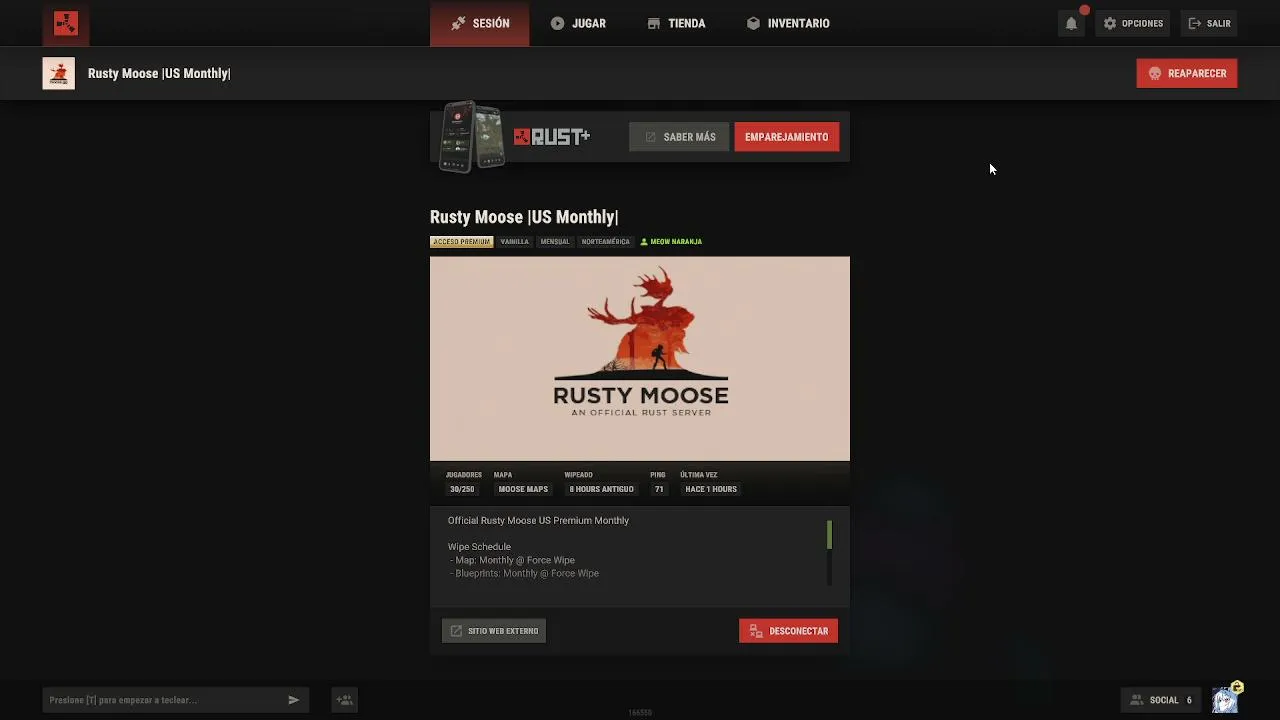Image resolution: width=1280 pixels, height=720 pixels.
Task: Click the Rusty Moose server banner image
Action: pyautogui.click(x=640, y=358)
